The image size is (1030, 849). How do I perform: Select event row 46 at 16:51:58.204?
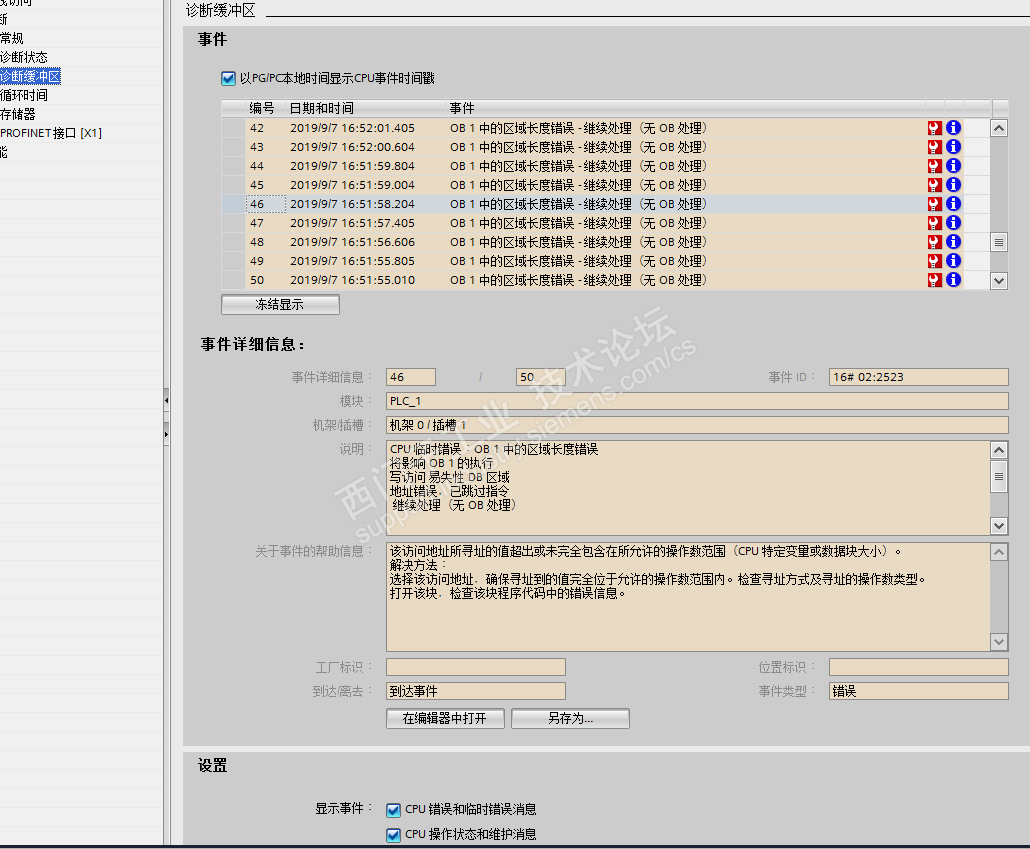(605, 204)
